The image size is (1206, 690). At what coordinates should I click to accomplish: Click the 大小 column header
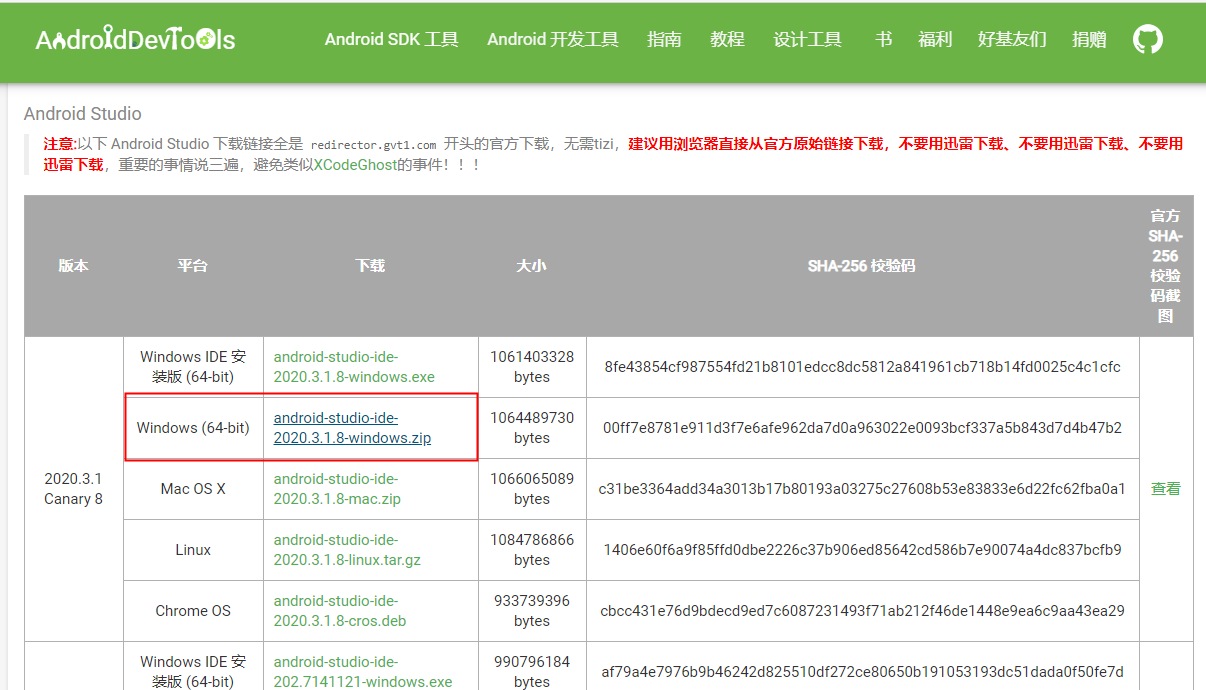532,266
